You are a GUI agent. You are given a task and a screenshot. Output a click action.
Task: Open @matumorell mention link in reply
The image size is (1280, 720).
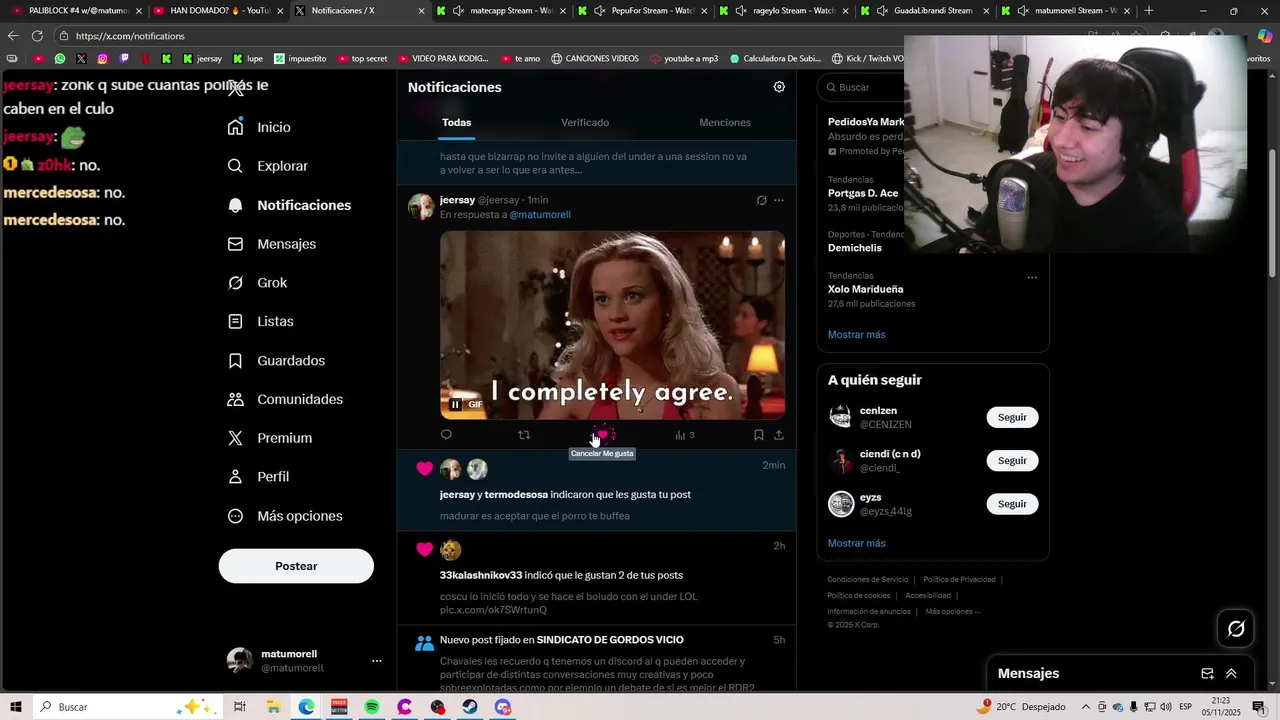pyautogui.click(x=540, y=215)
